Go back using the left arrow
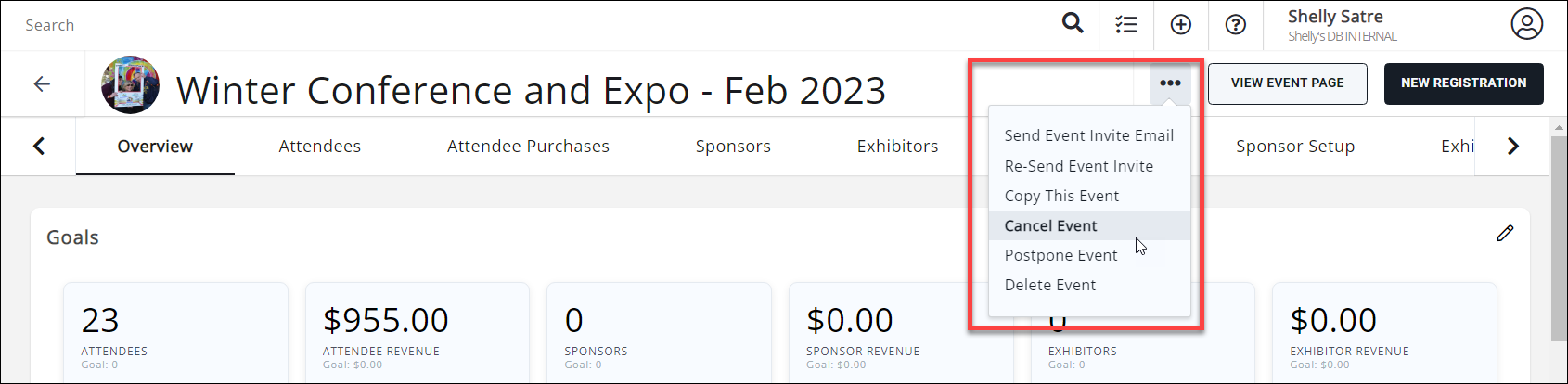Viewport: 1568px width, 384px height. (x=42, y=84)
